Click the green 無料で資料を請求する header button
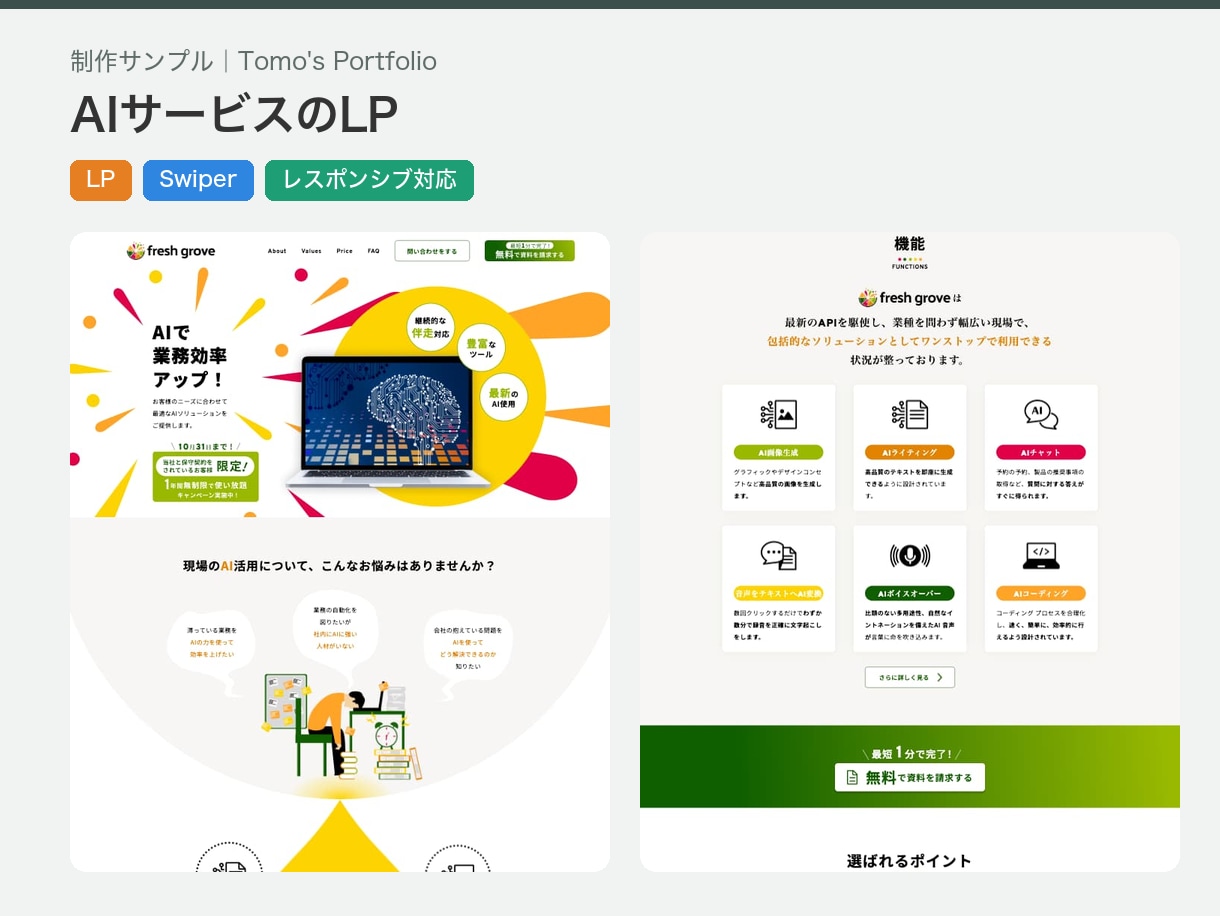 [x=530, y=251]
